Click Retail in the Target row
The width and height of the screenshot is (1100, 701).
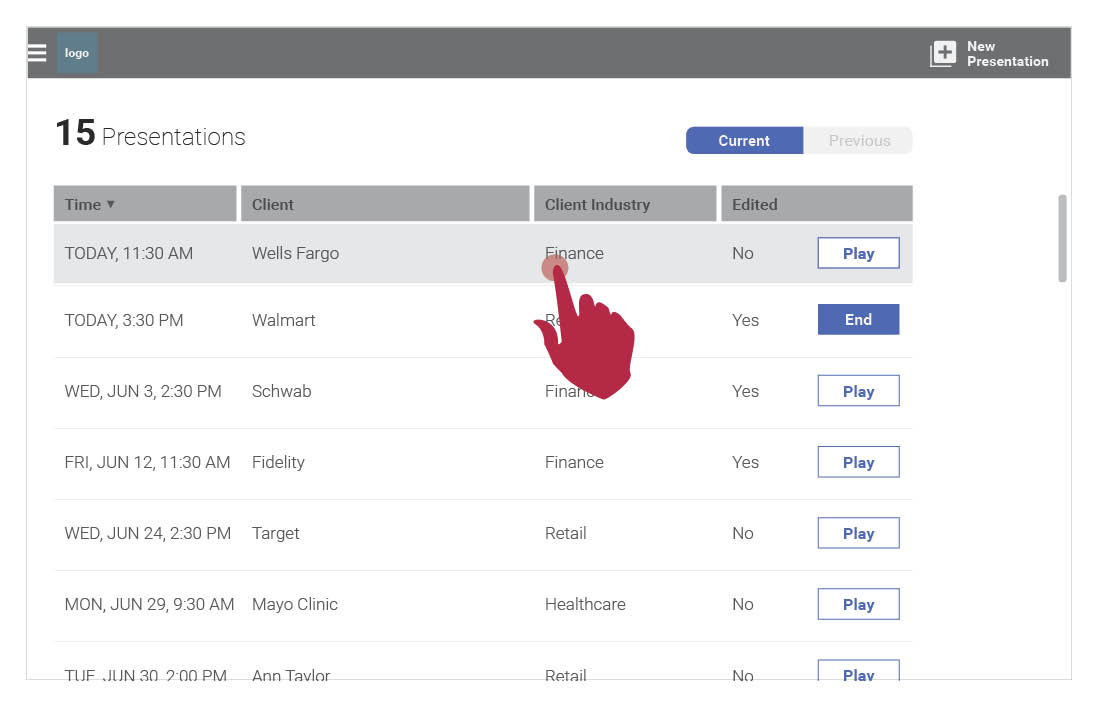[565, 533]
